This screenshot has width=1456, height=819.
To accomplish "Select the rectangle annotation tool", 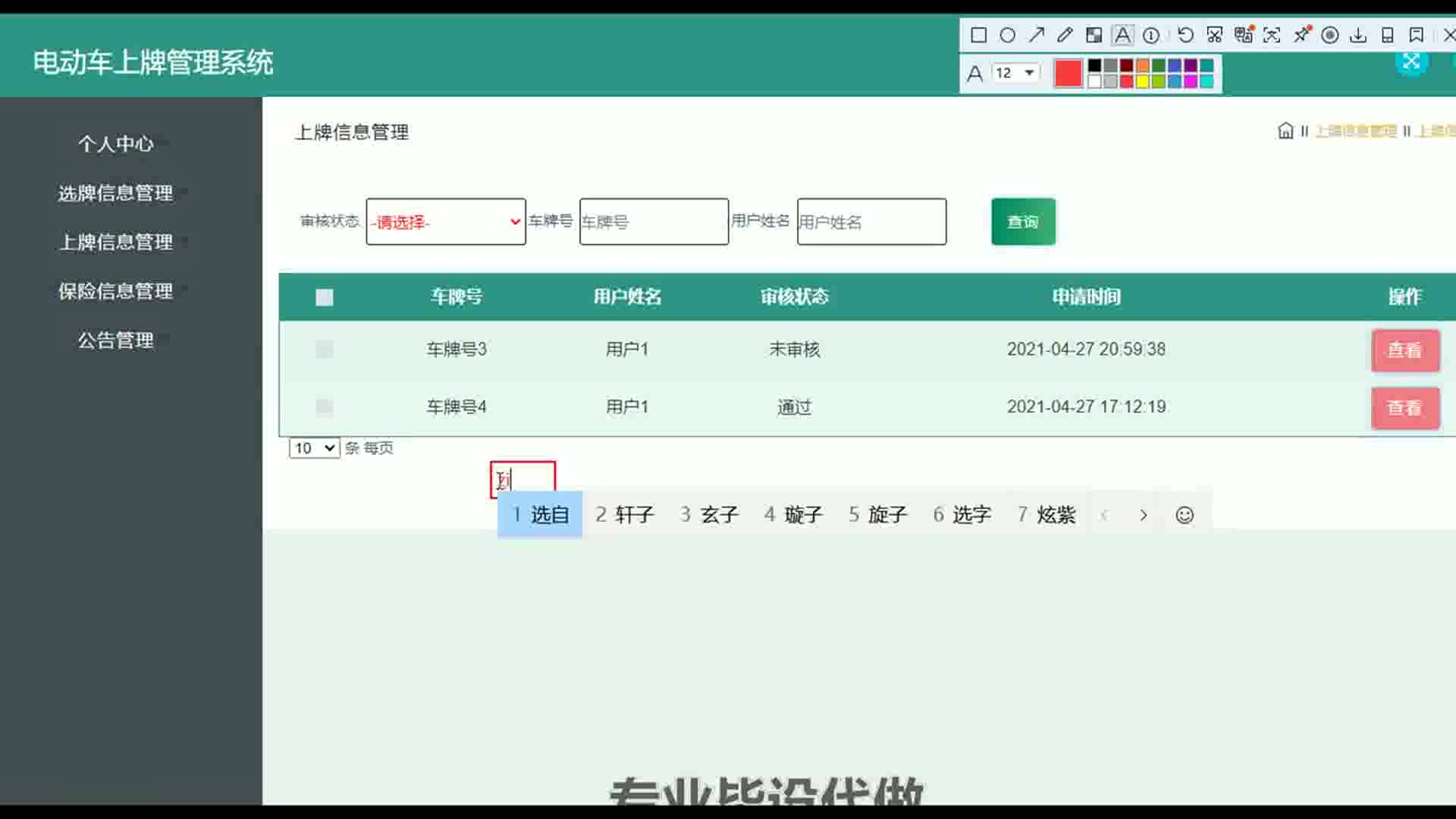I will [978, 35].
